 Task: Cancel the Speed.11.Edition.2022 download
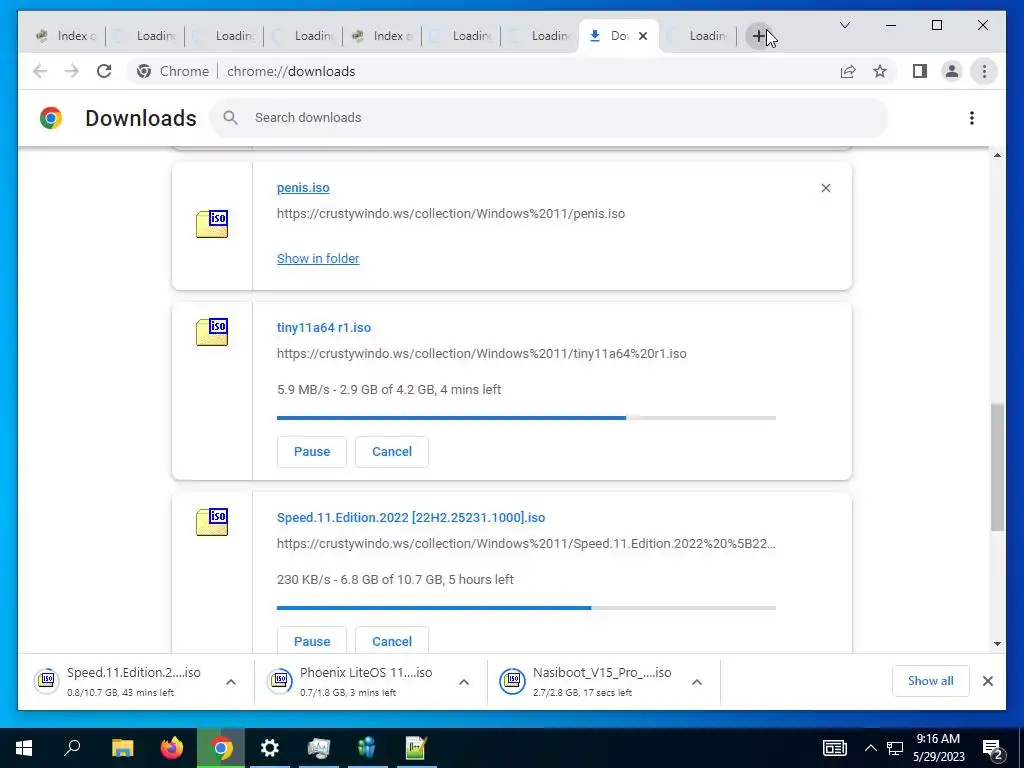[x=392, y=641]
